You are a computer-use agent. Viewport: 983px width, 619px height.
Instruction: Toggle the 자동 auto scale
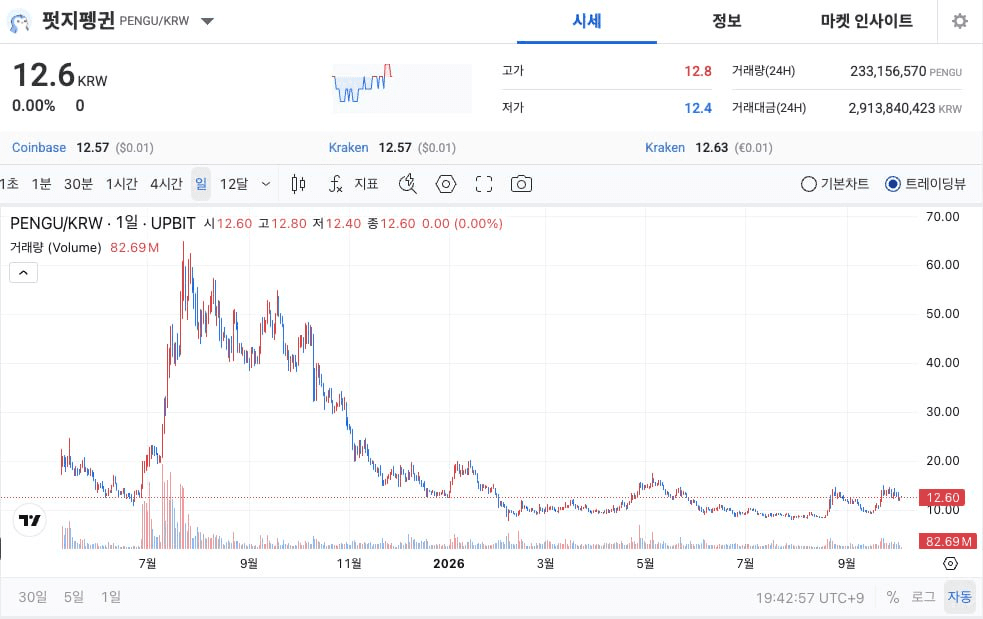pyautogui.click(x=960, y=597)
